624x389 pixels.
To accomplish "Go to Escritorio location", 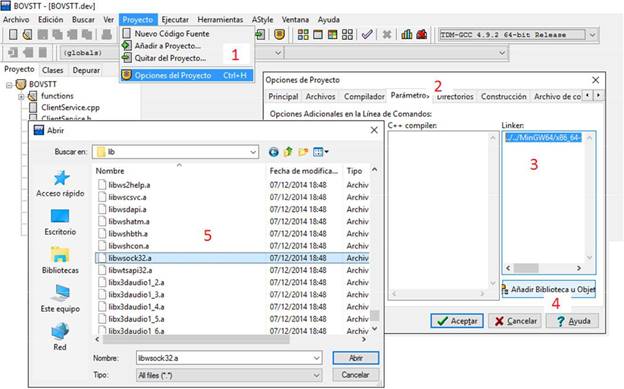I will click(60, 222).
